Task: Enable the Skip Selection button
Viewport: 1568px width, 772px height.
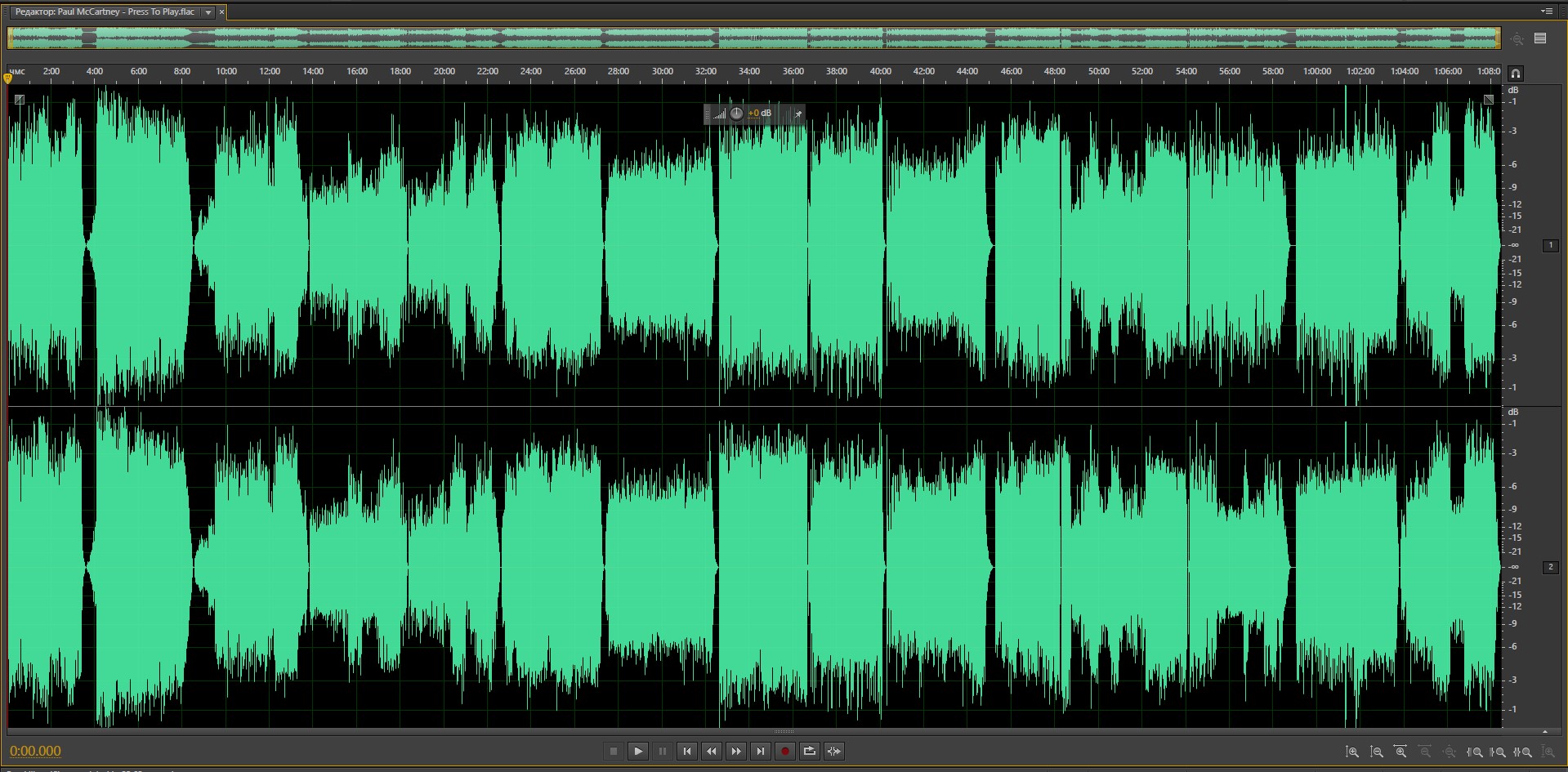Action: click(x=834, y=752)
